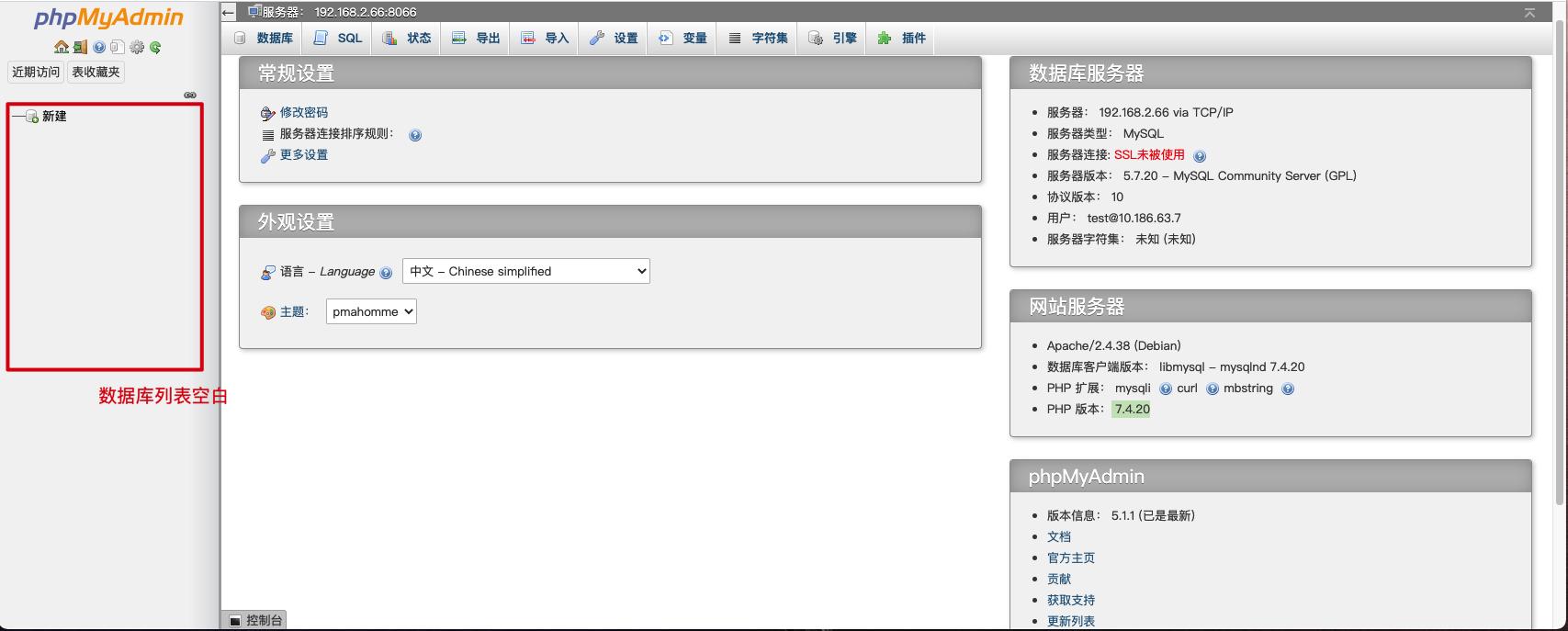
Task: Open the 更新列表 link
Action: point(1071,621)
